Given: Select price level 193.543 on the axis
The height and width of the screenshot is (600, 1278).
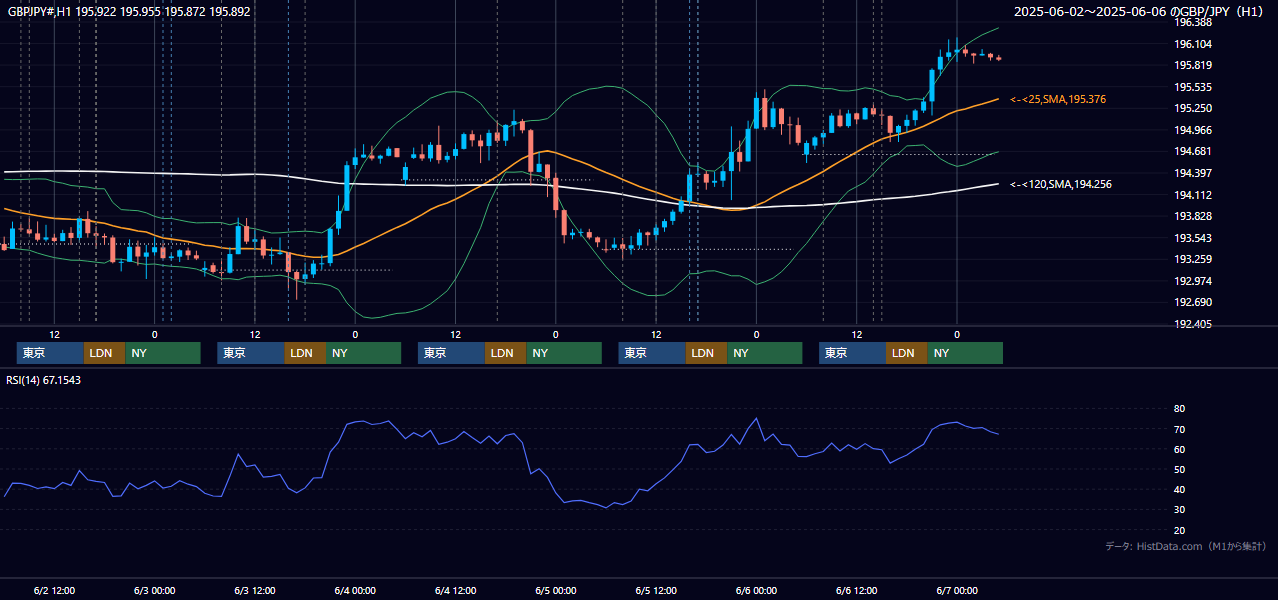Looking at the screenshot, I should [1193, 238].
